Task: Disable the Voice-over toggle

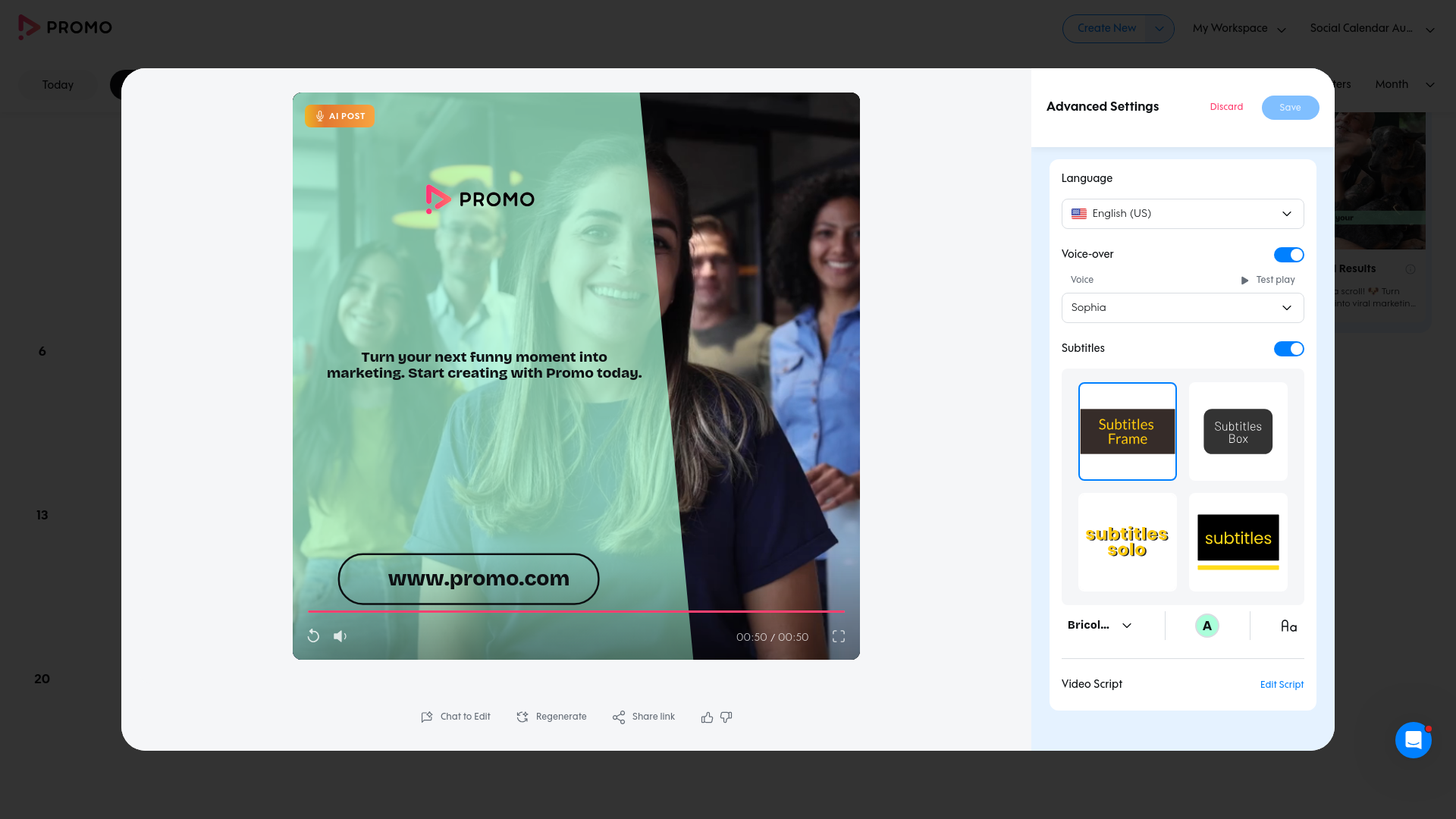Action: pos(1288,255)
